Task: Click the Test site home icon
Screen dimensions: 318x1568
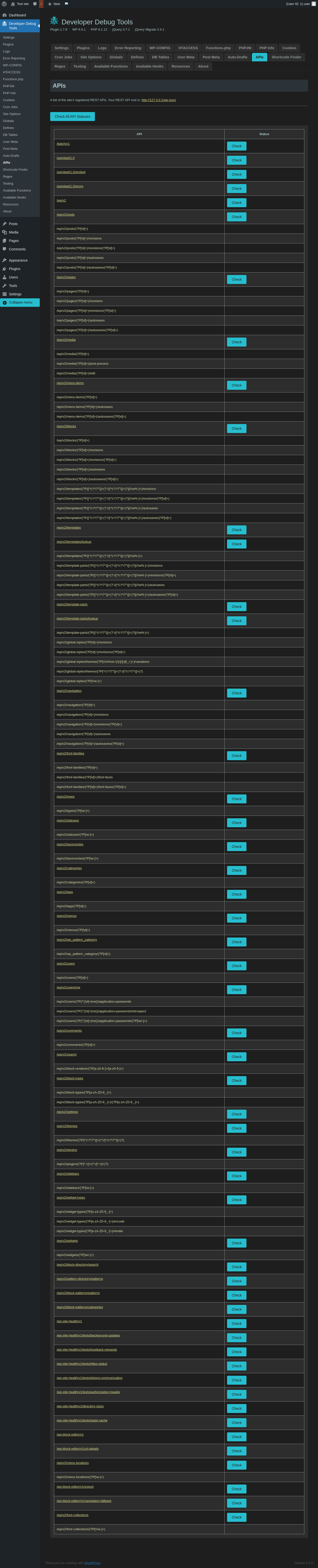Action: pos(13,4)
